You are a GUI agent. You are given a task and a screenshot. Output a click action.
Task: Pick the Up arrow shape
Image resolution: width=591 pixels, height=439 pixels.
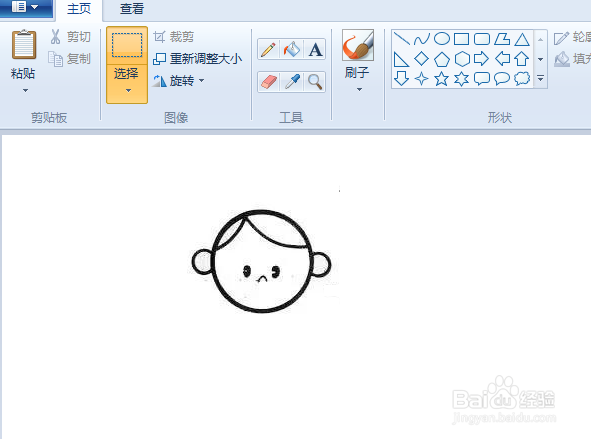click(x=522, y=59)
